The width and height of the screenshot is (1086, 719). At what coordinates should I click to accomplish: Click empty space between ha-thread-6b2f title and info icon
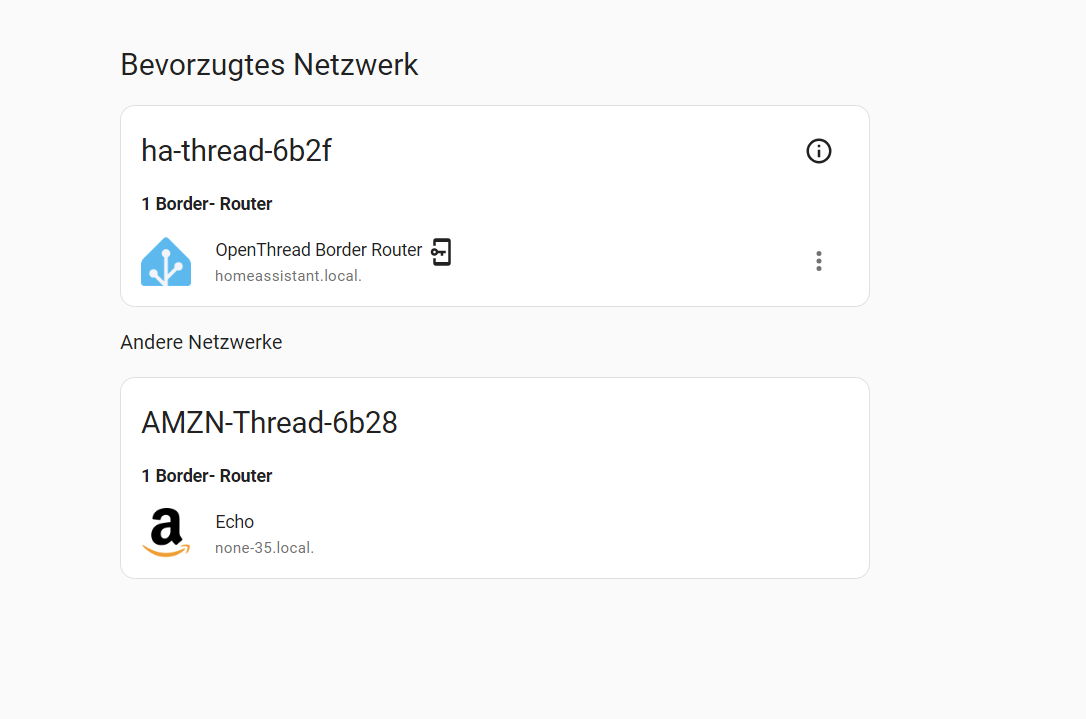[x=568, y=151]
